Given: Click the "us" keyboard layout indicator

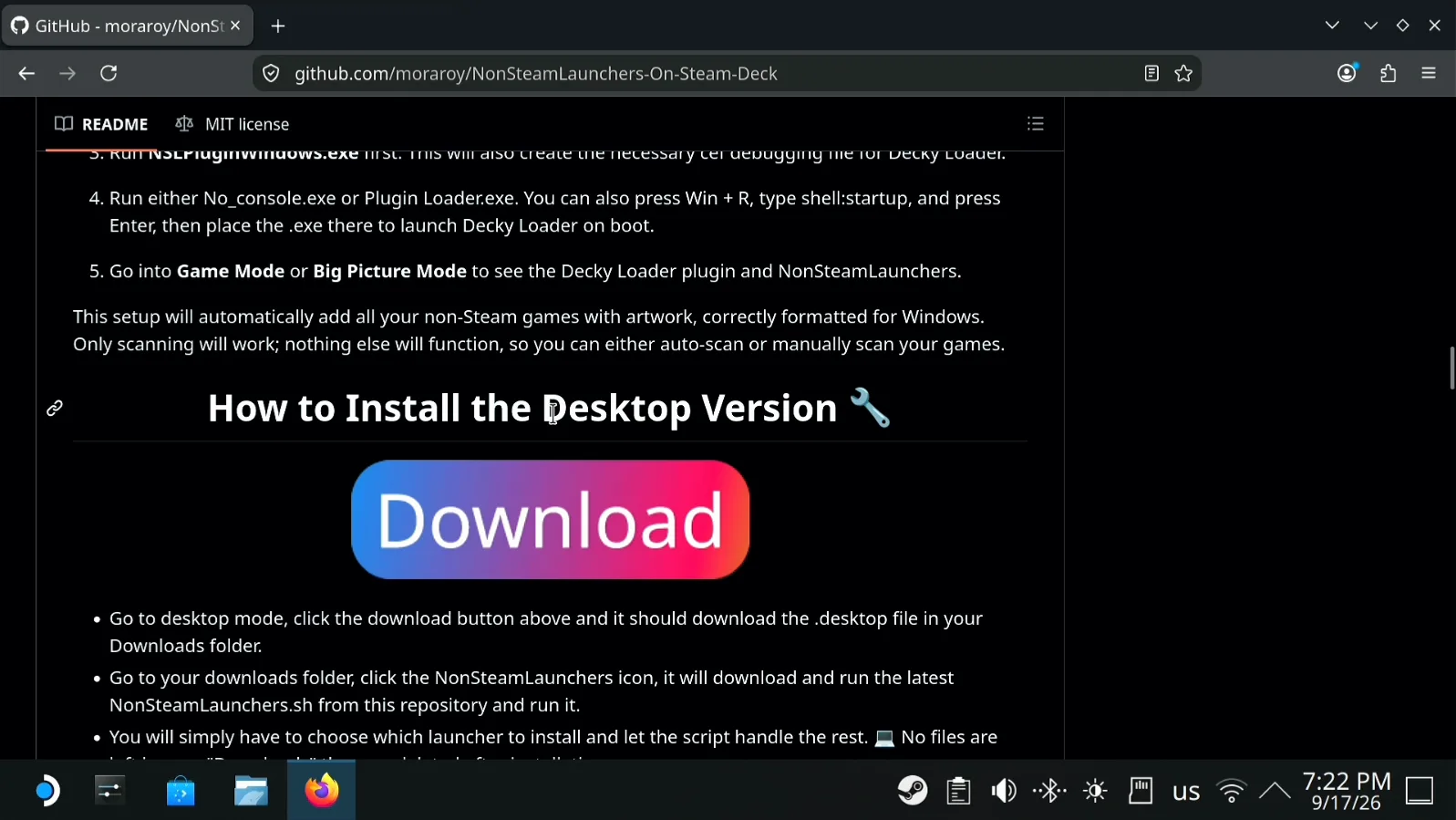Looking at the screenshot, I should click(x=1186, y=792).
